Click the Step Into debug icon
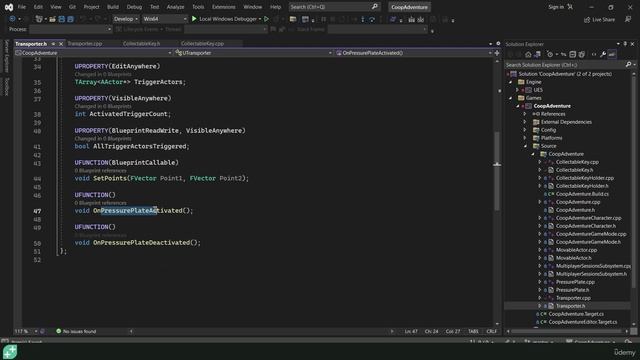 tap(362, 19)
